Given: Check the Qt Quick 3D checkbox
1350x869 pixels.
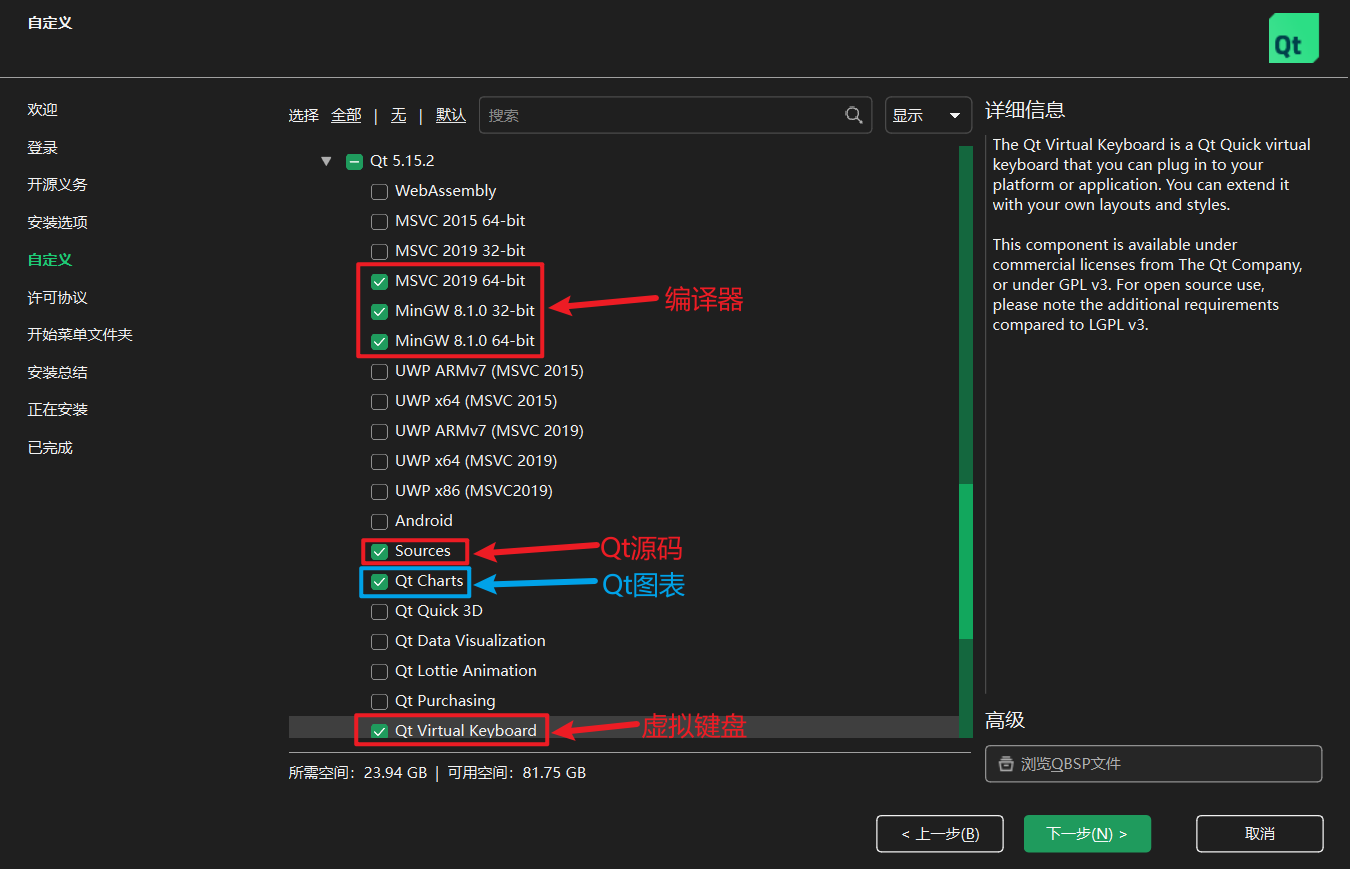Looking at the screenshot, I should coord(379,611).
